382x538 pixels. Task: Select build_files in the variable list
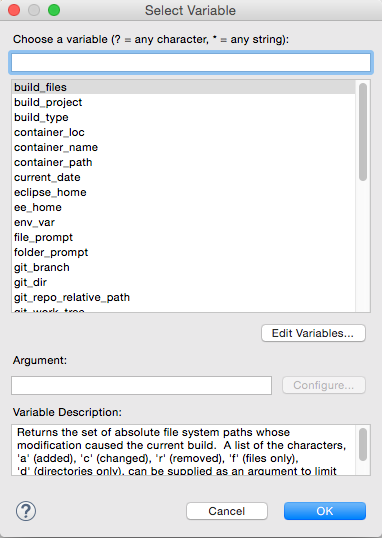tap(184, 87)
